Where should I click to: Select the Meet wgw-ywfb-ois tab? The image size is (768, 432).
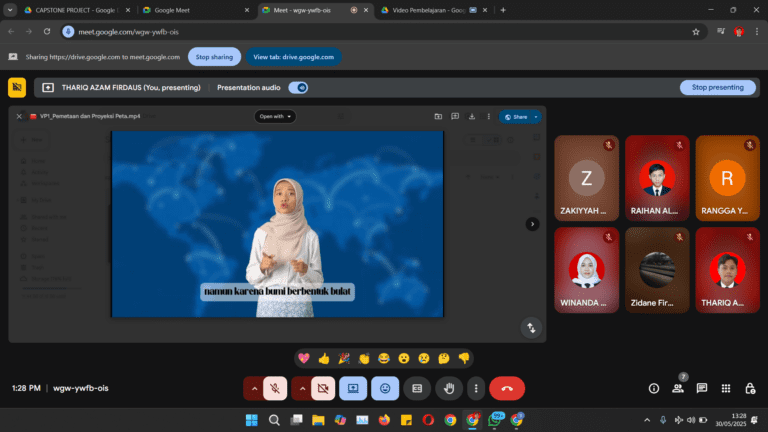315,10
